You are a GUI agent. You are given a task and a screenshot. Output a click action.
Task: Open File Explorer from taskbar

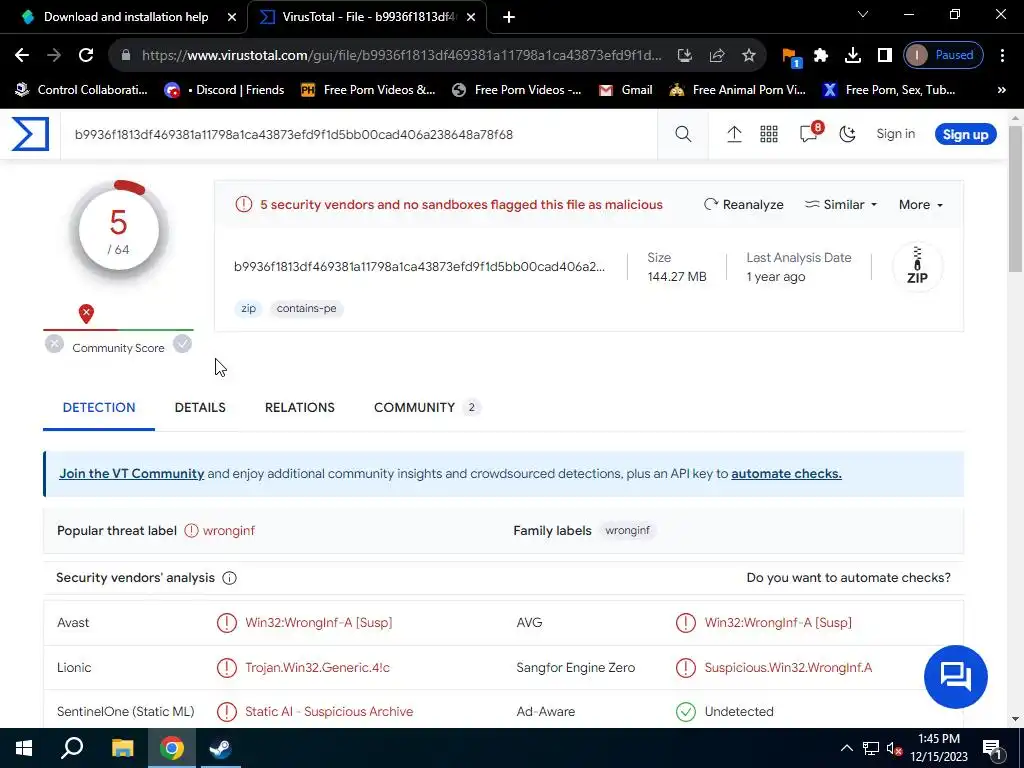pyautogui.click(x=122, y=748)
